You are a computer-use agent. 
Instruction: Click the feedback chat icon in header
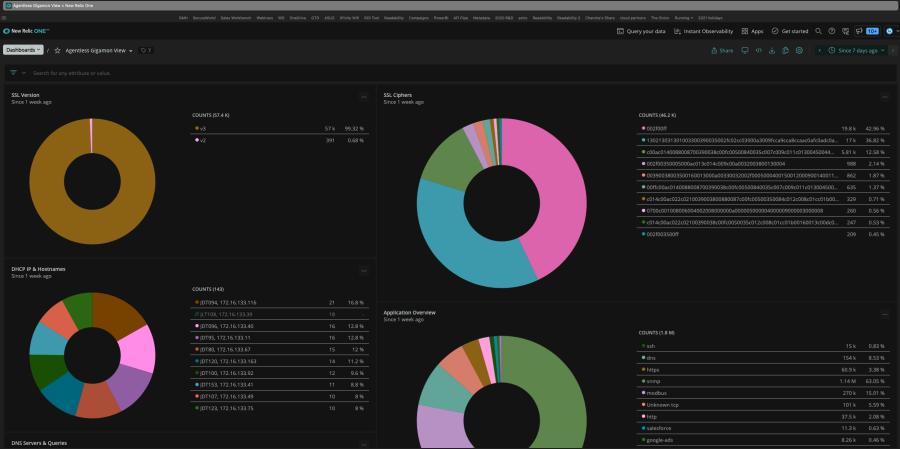click(x=845, y=31)
